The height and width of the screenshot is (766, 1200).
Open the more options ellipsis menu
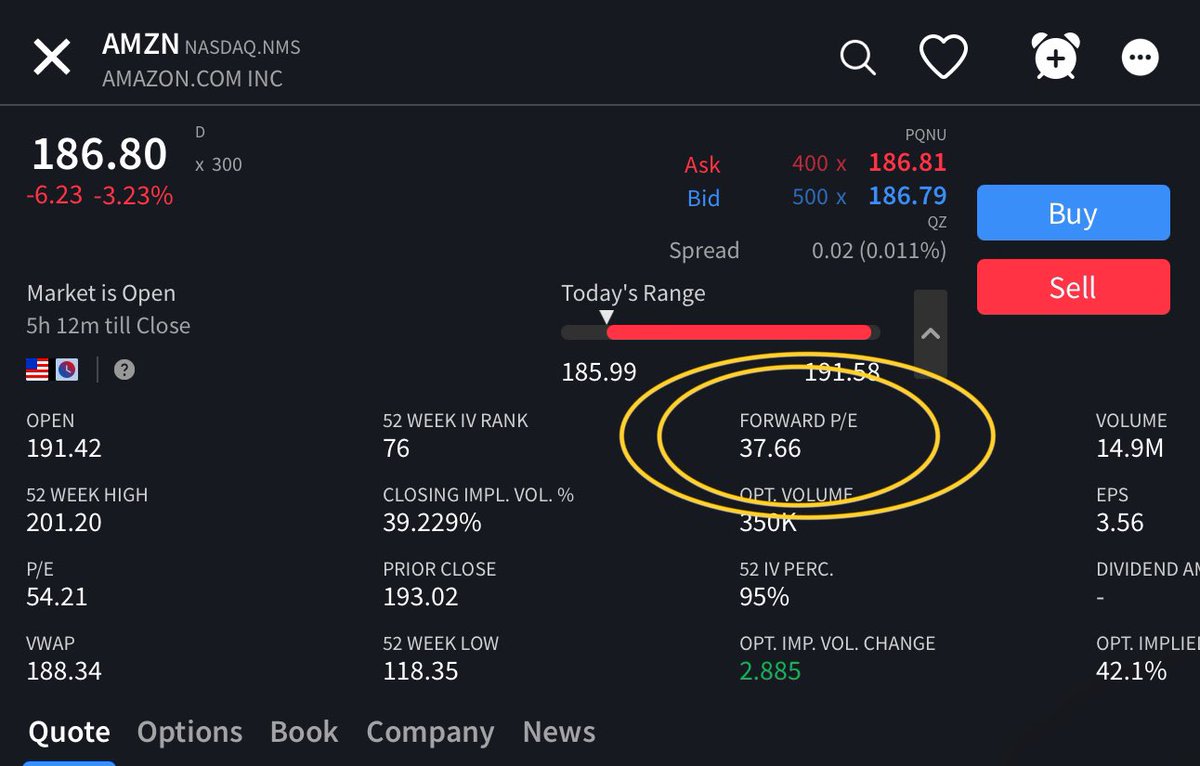[1140, 57]
